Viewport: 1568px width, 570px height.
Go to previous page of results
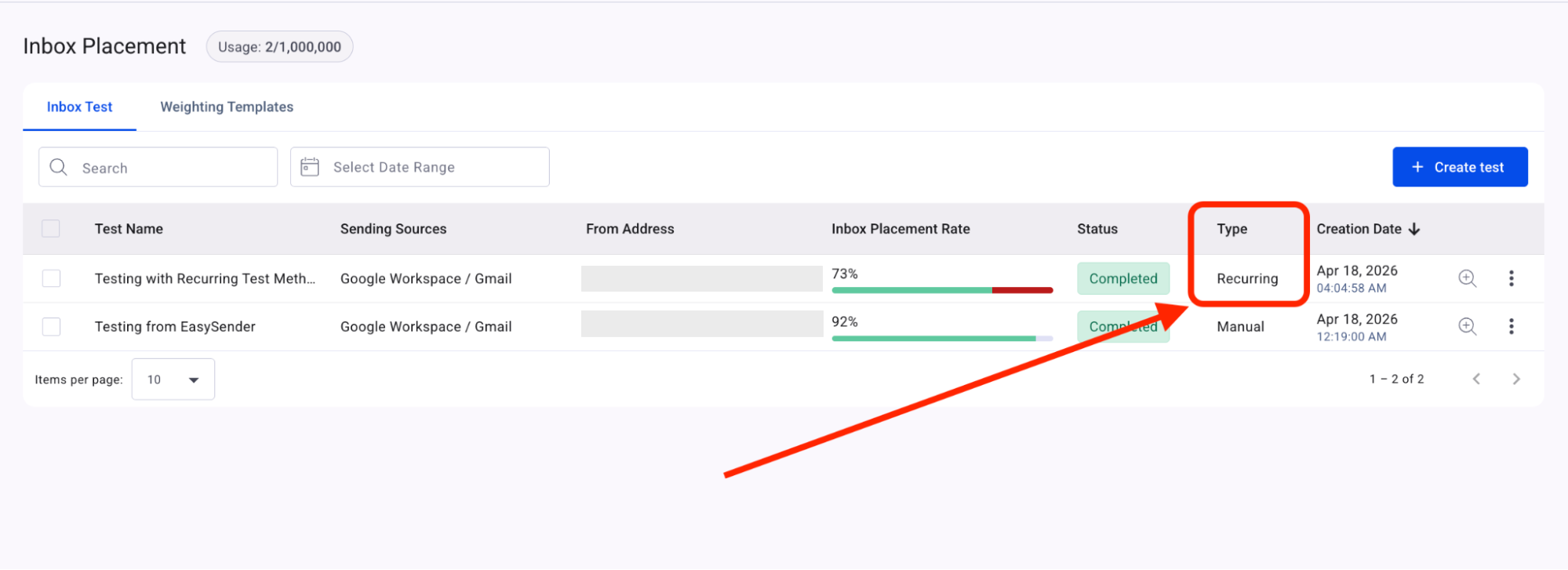coord(1476,379)
